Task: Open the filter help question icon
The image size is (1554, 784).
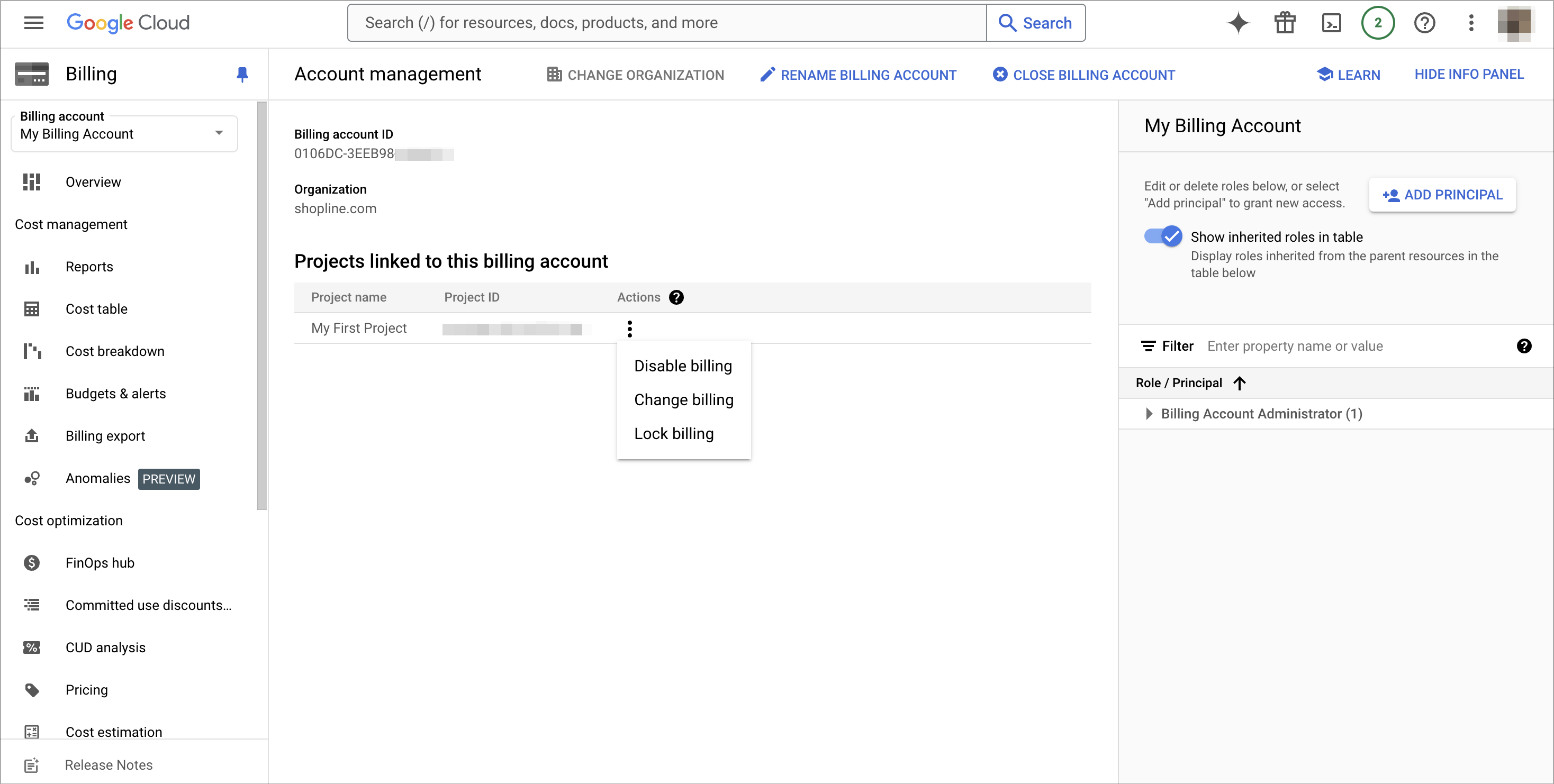Action: coord(1524,346)
